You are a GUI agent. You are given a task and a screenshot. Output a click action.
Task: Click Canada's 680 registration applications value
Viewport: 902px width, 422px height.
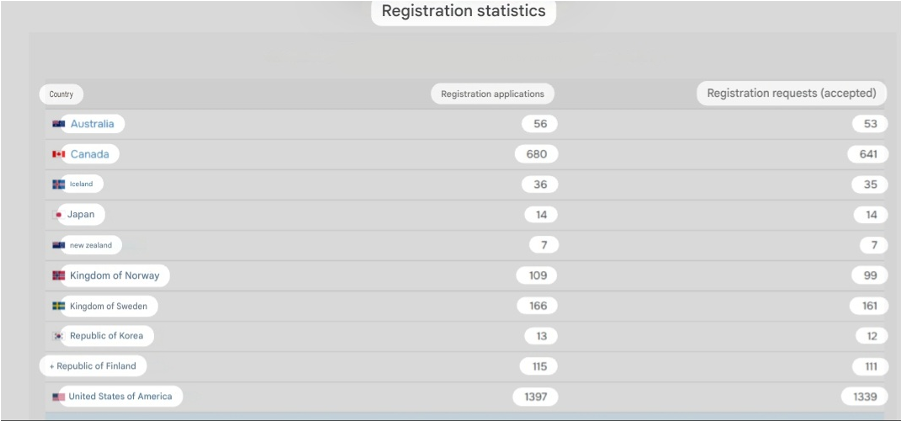click(x=536, y=154)
